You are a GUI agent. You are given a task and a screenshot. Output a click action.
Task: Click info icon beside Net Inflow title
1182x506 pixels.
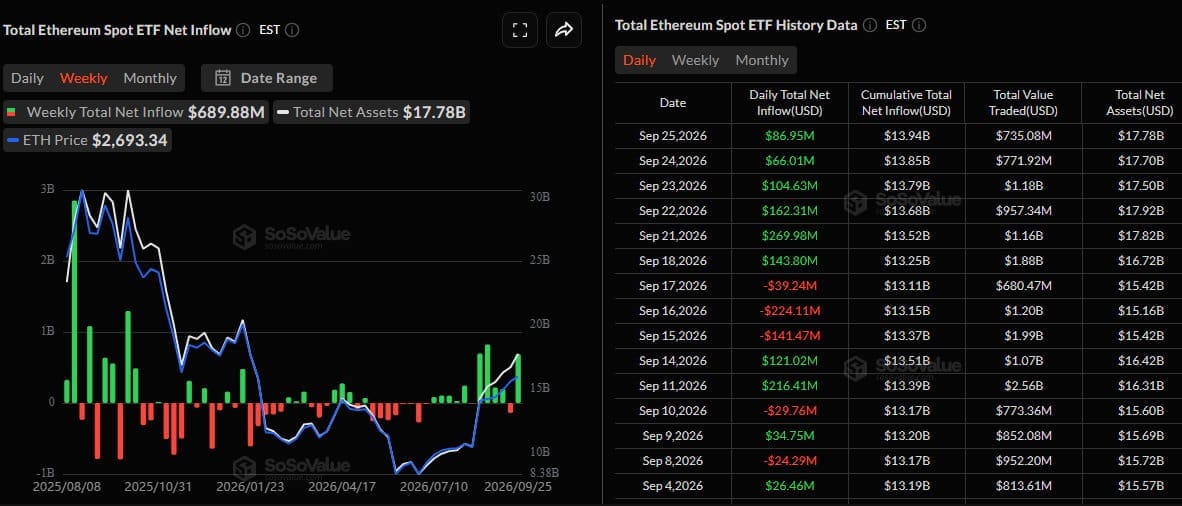(x=243, y=30)
